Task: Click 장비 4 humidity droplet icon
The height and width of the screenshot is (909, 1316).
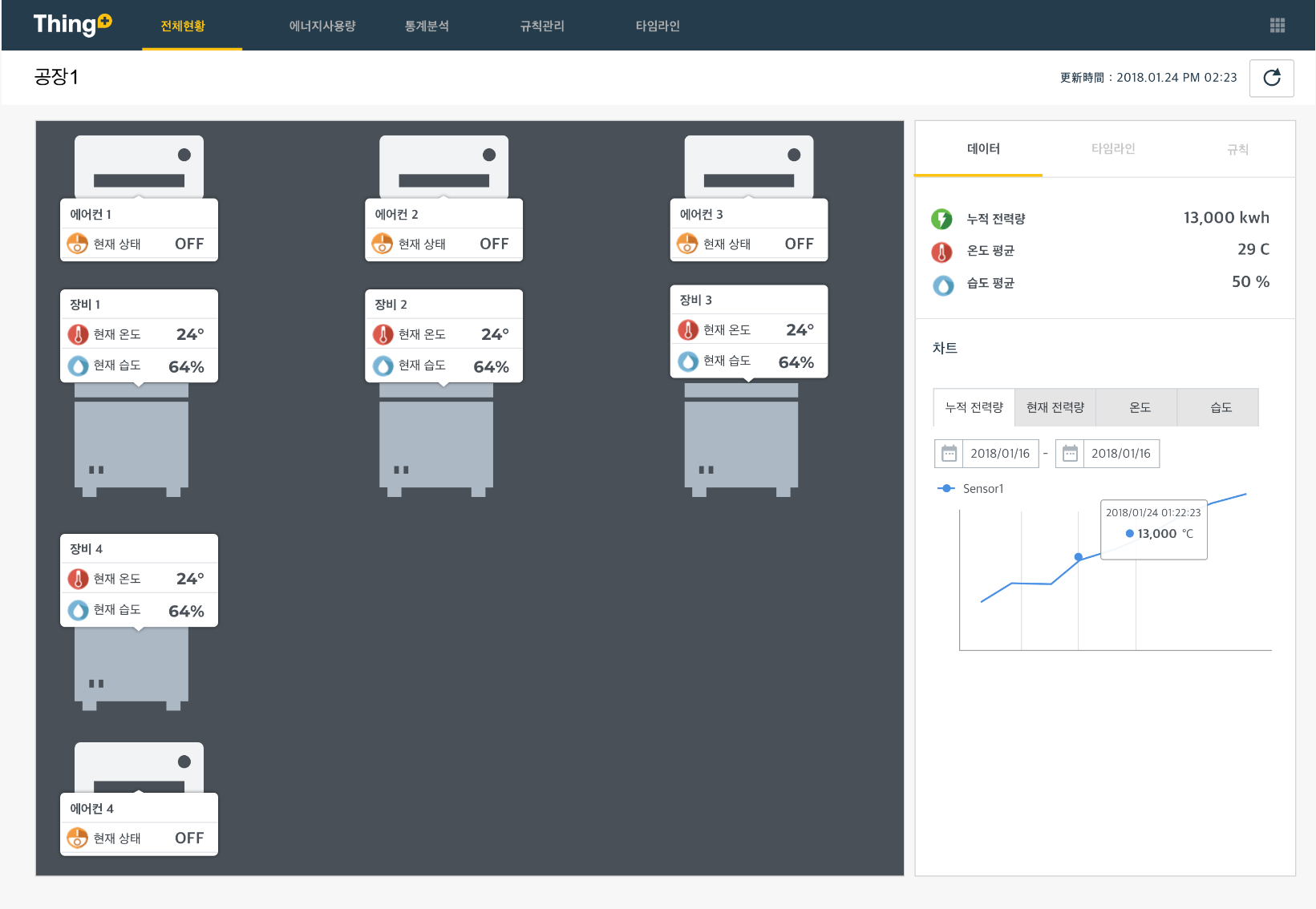Action: (x=78, y=610)
